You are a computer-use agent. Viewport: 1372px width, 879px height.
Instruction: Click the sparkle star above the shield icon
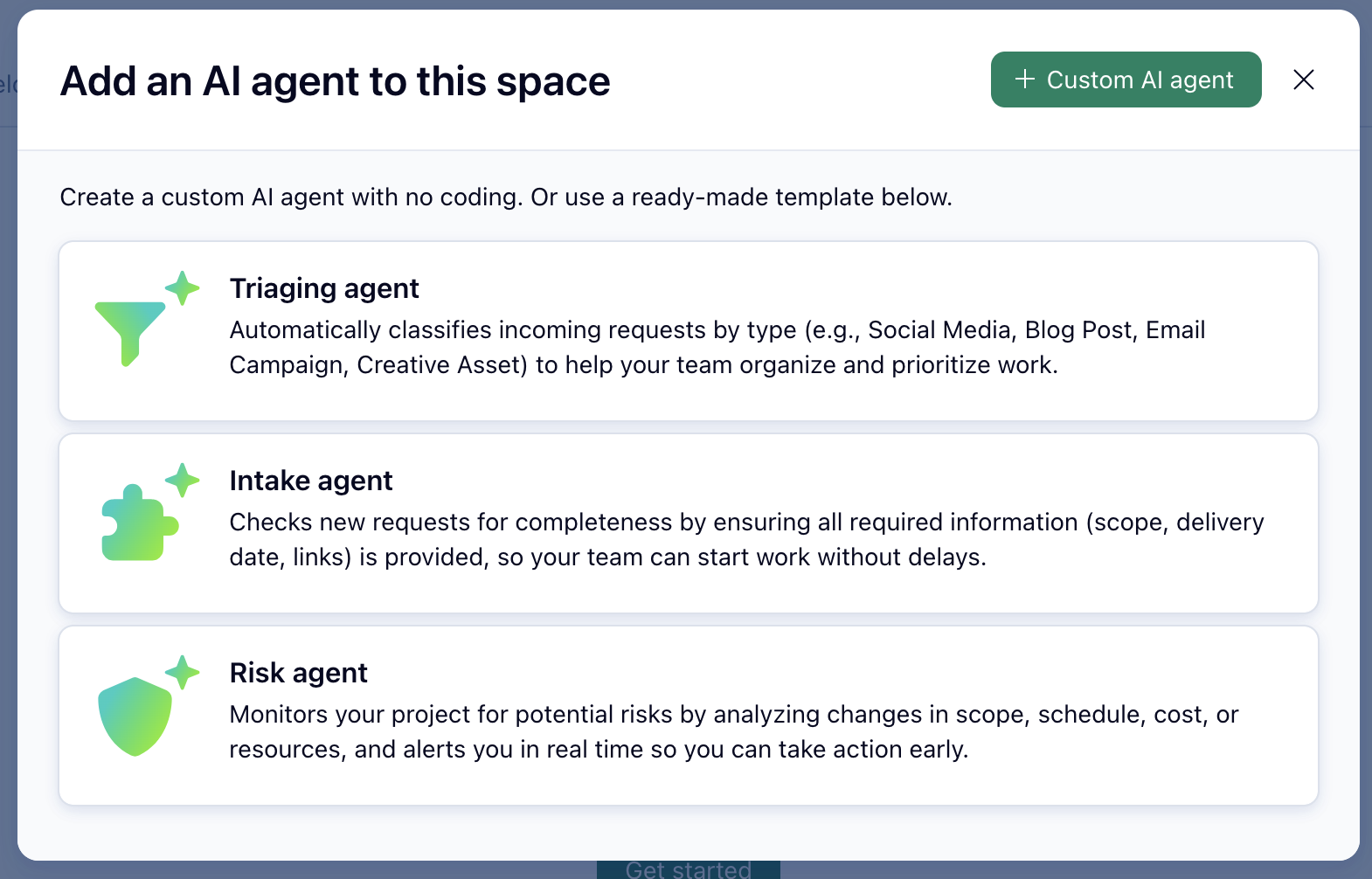183,672
